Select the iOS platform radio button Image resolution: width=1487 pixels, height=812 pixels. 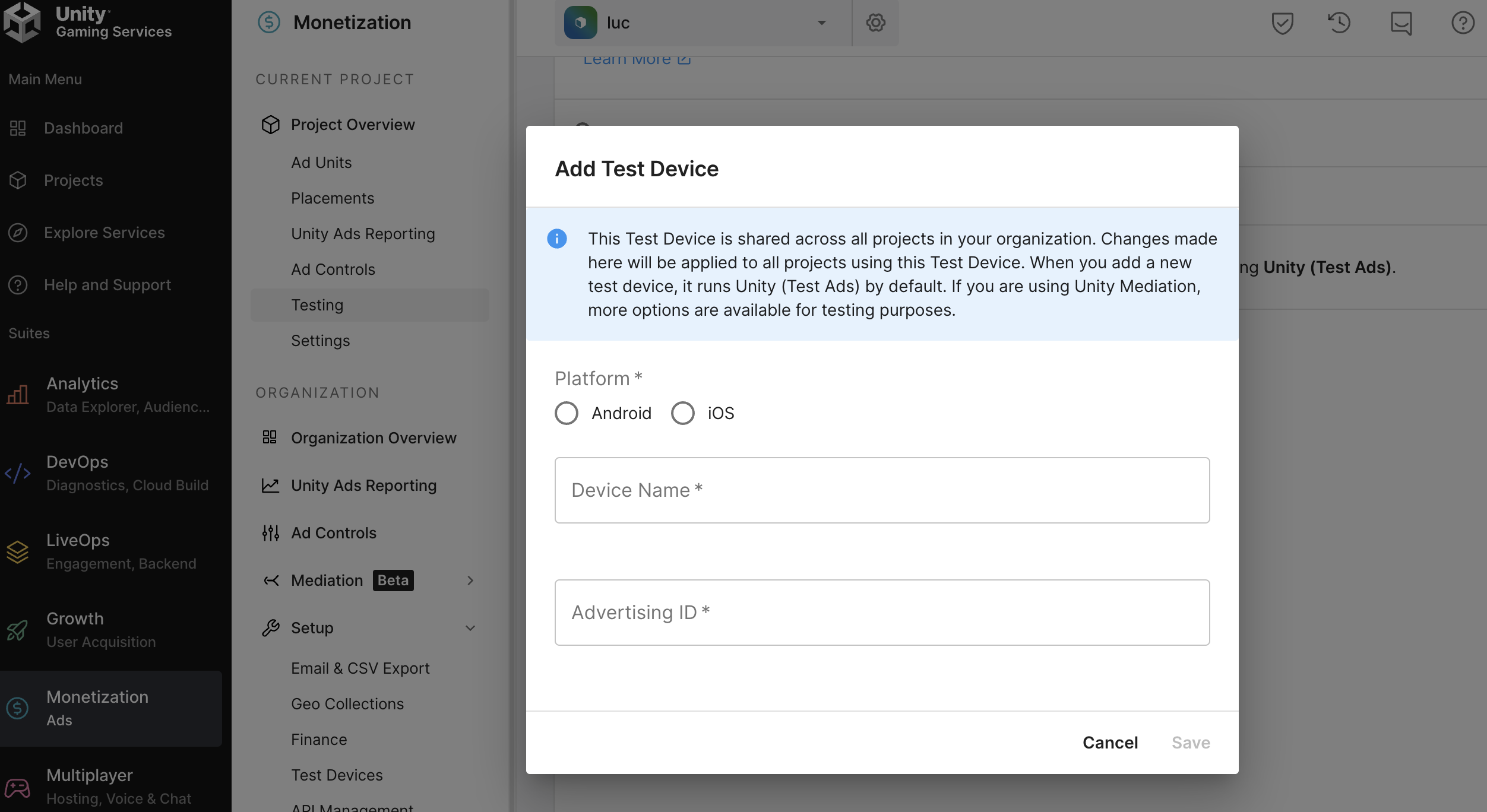(x=683, y=413)
